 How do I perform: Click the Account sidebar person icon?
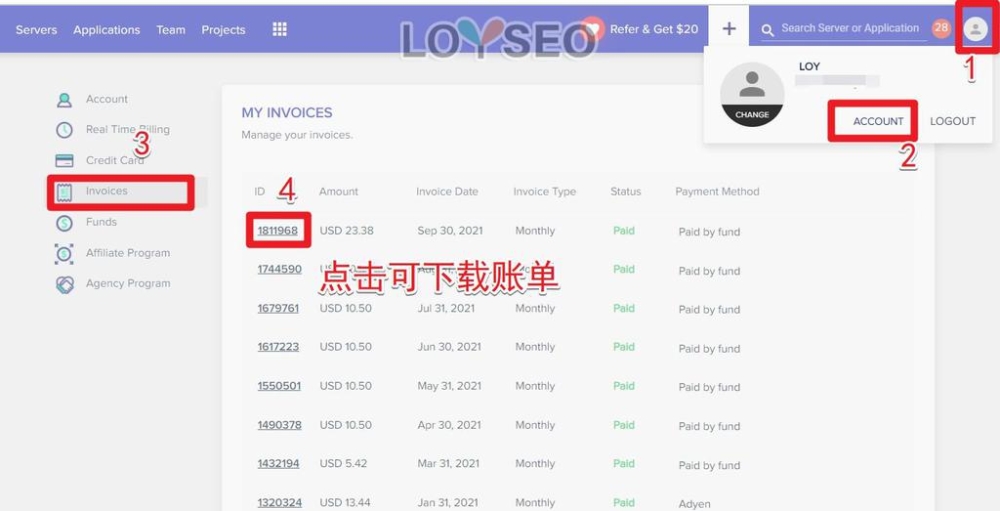click(x=64, y=100)
